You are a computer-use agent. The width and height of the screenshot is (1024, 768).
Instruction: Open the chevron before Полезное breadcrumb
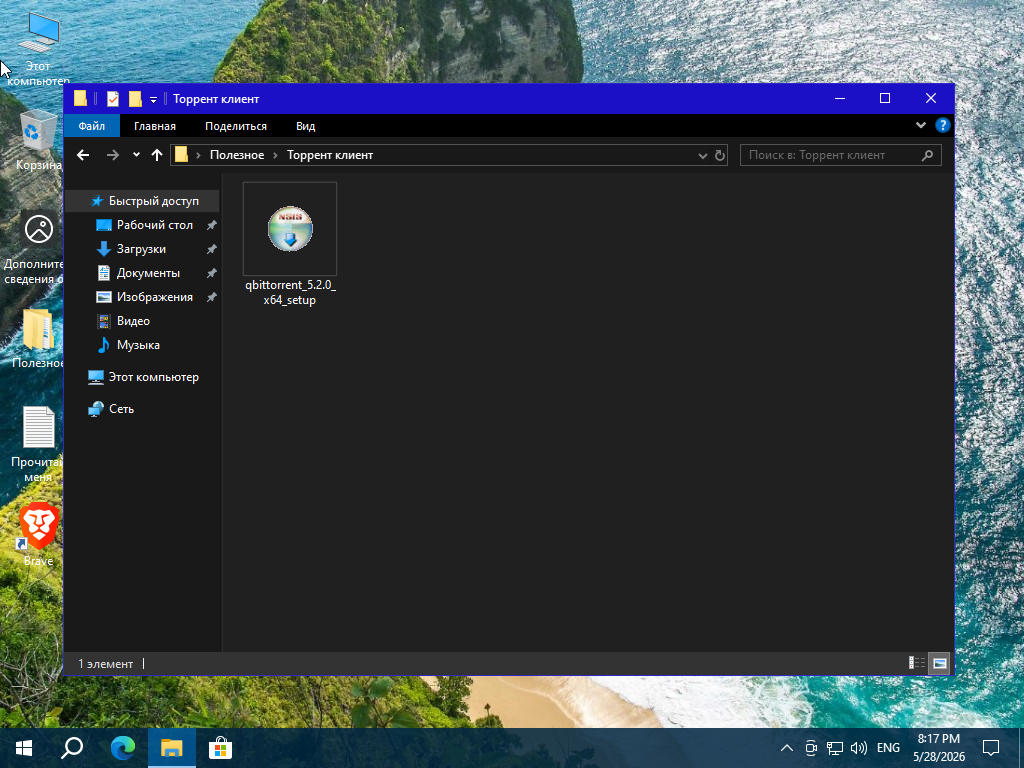tap(199, 155)
